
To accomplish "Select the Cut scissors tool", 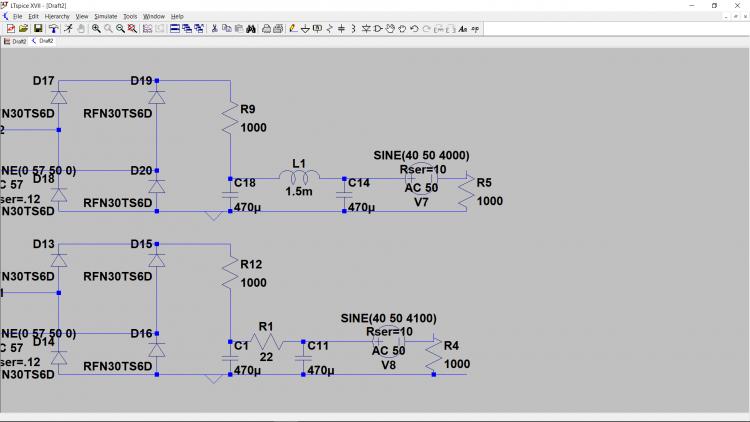I will pyautogui.click(x=213, y=29).
